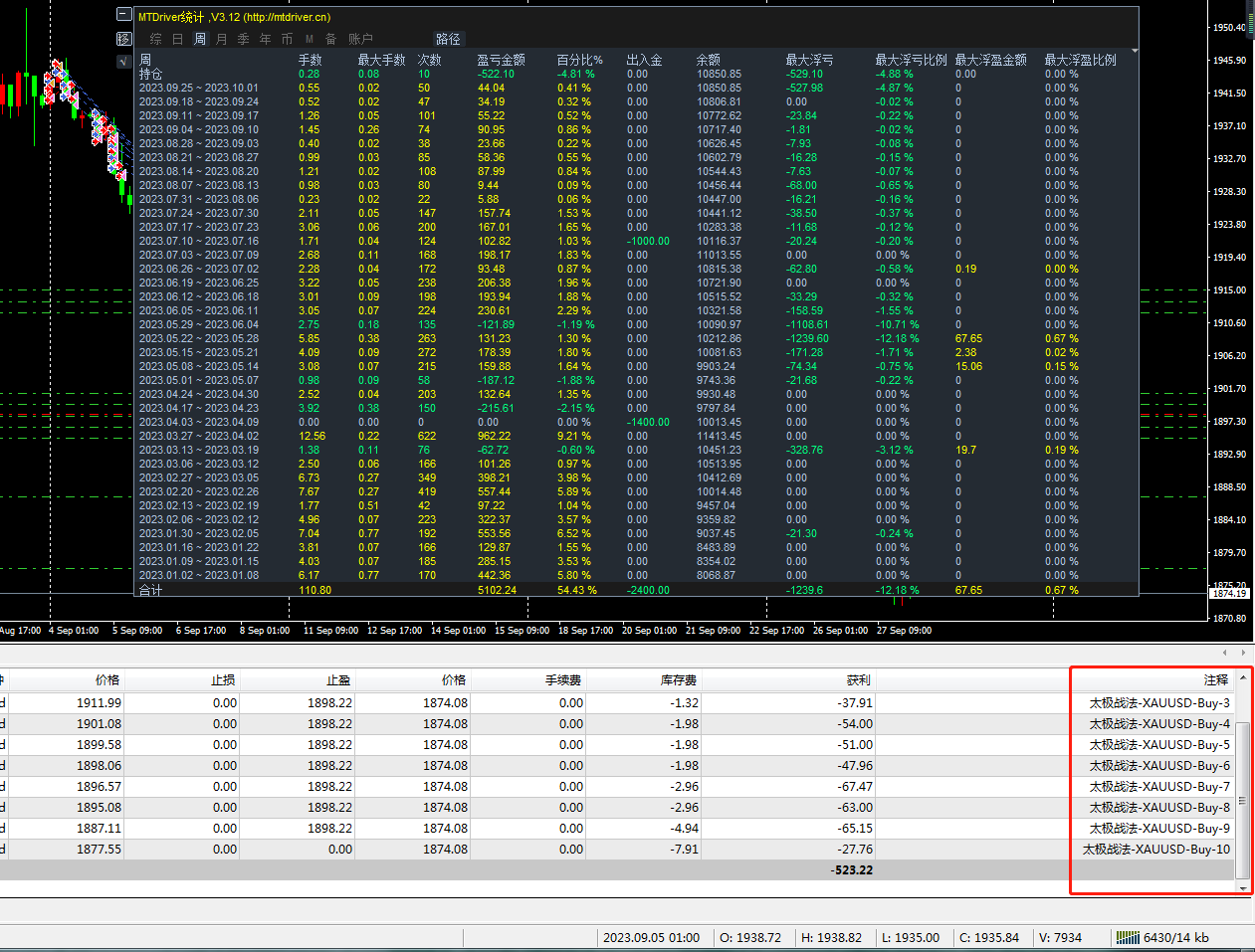Image resolution: width=1255 pixels, height=952 pixels.
Task: Show the 年 yearly statistics view
Action: click(x=265, y=39)
